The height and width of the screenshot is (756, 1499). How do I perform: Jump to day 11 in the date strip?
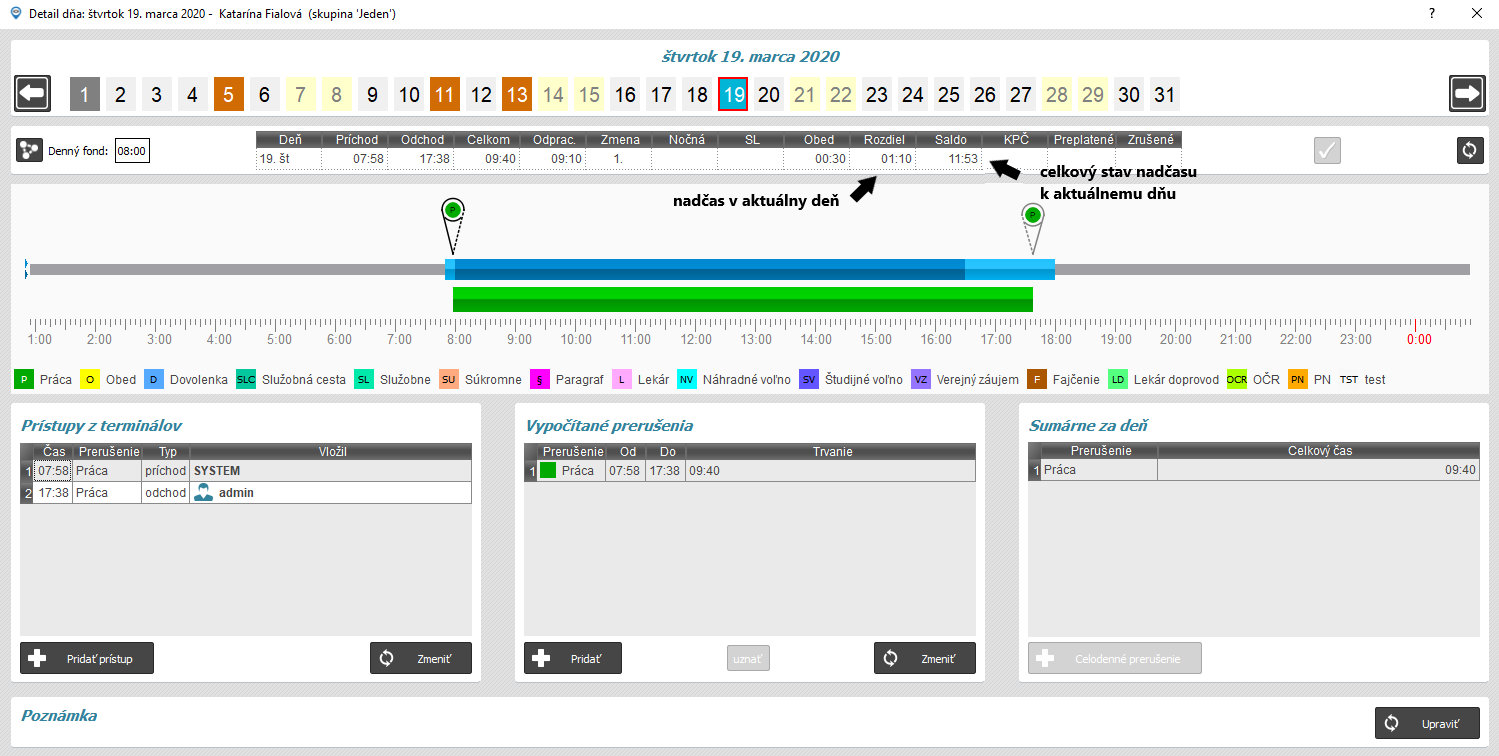point(445,95)
